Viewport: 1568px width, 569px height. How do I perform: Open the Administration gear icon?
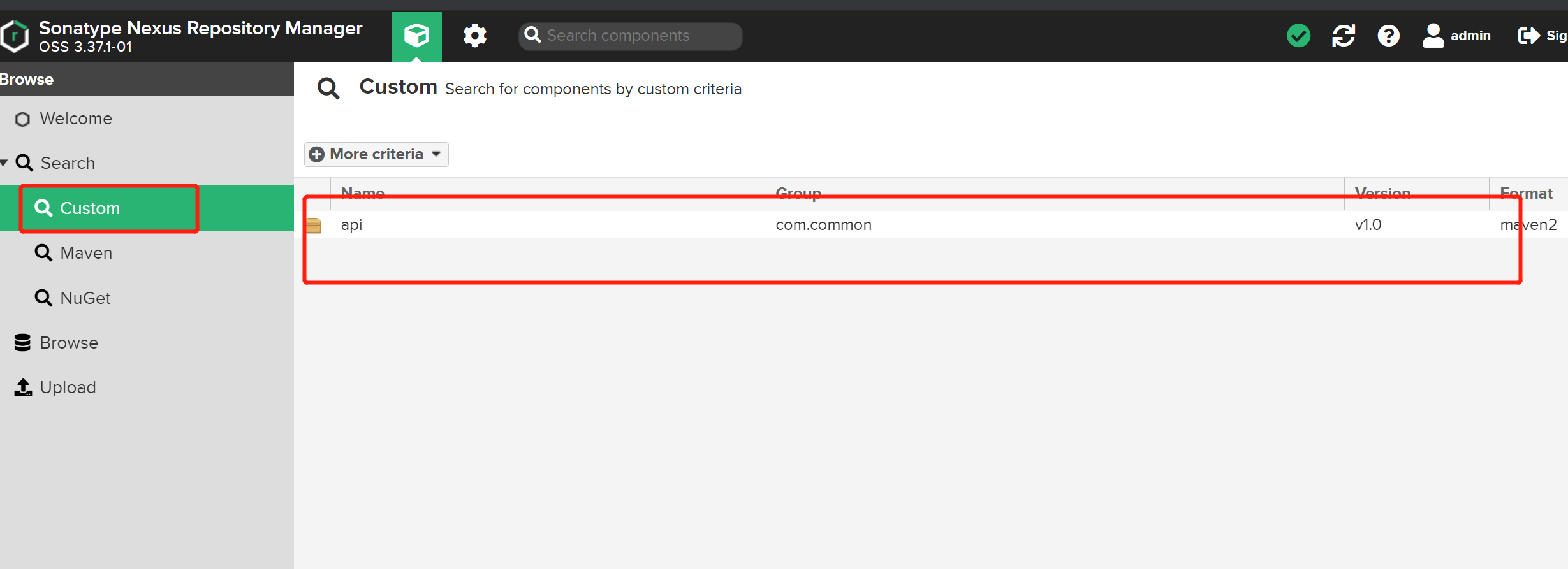pos(474,36)
